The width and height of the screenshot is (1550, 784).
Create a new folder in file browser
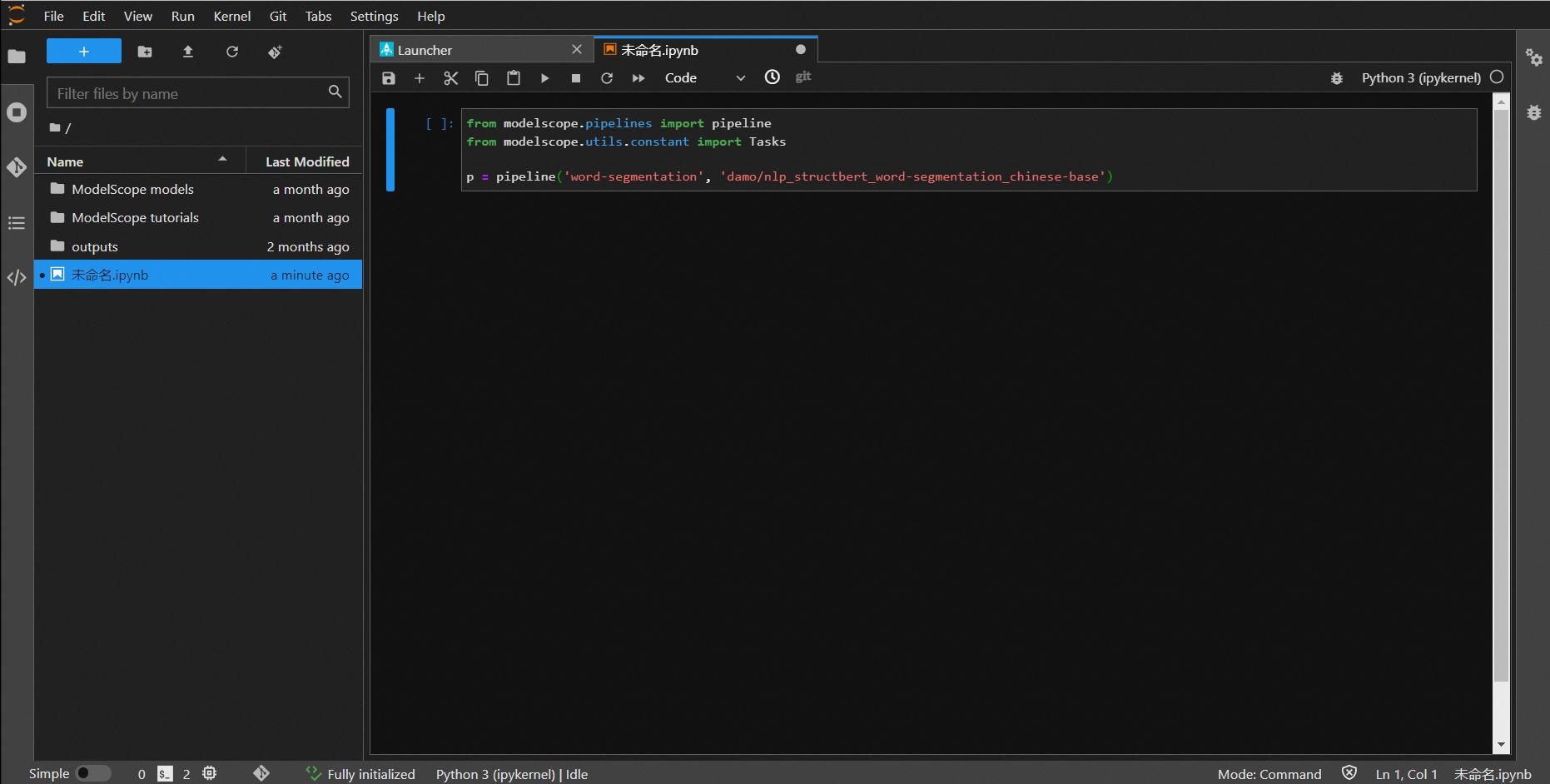[x=145, y=52]
